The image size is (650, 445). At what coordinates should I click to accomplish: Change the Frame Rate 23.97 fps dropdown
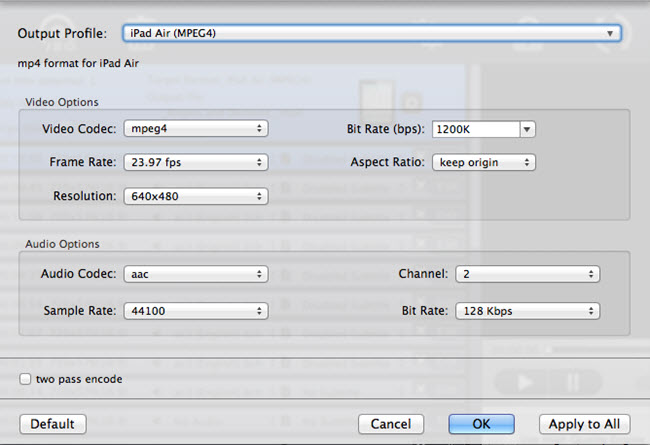point(196,162)
